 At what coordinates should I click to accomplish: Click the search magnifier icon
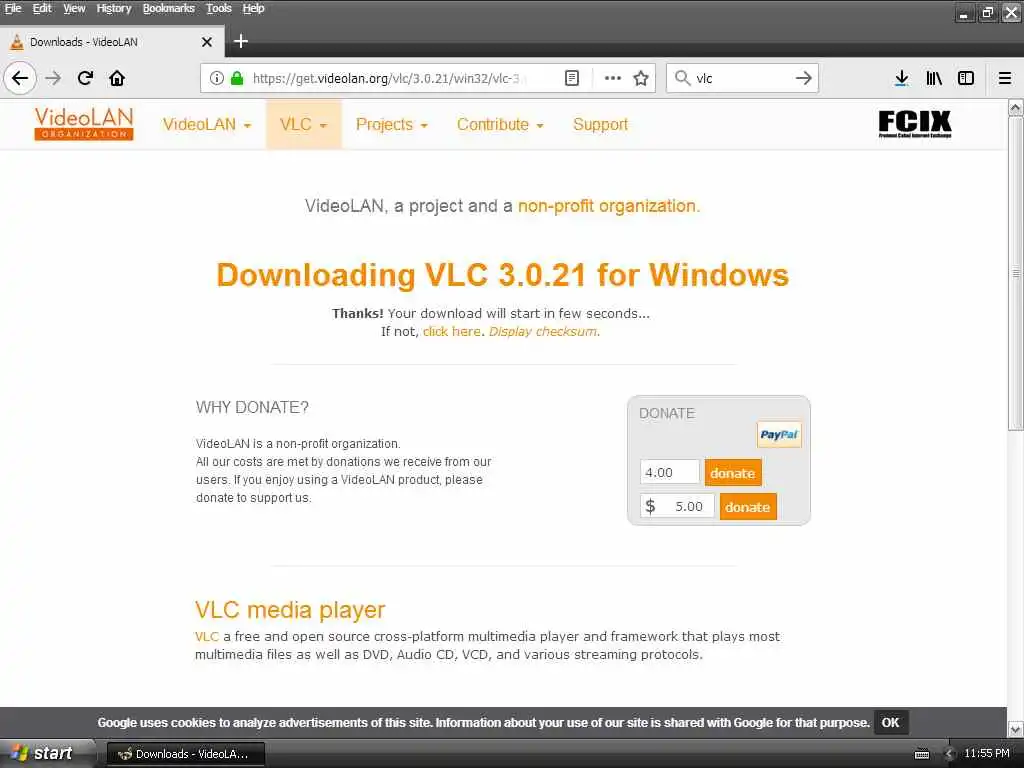tap(682, 78)
